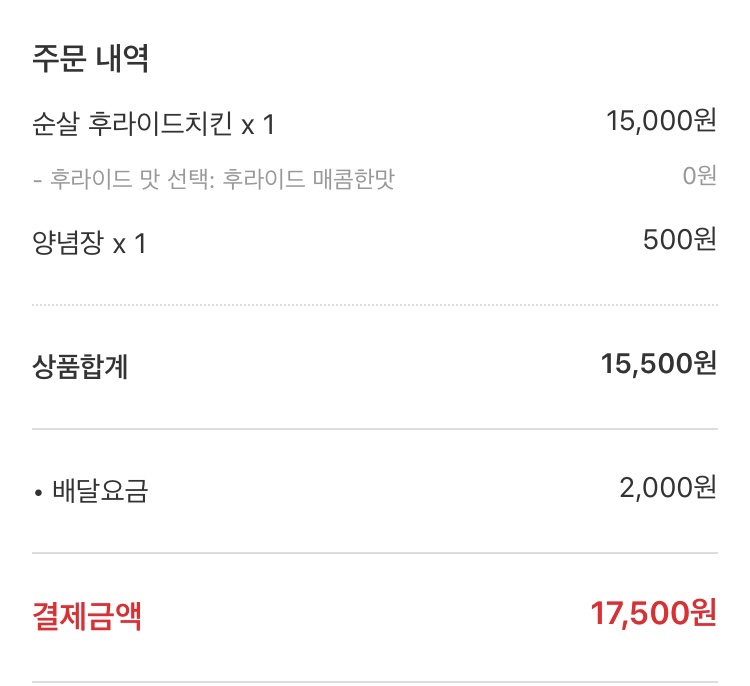The width and height of the screenshot is (750, 686).
Task: Select the 양념장 item name
Action: pos(68,243)
